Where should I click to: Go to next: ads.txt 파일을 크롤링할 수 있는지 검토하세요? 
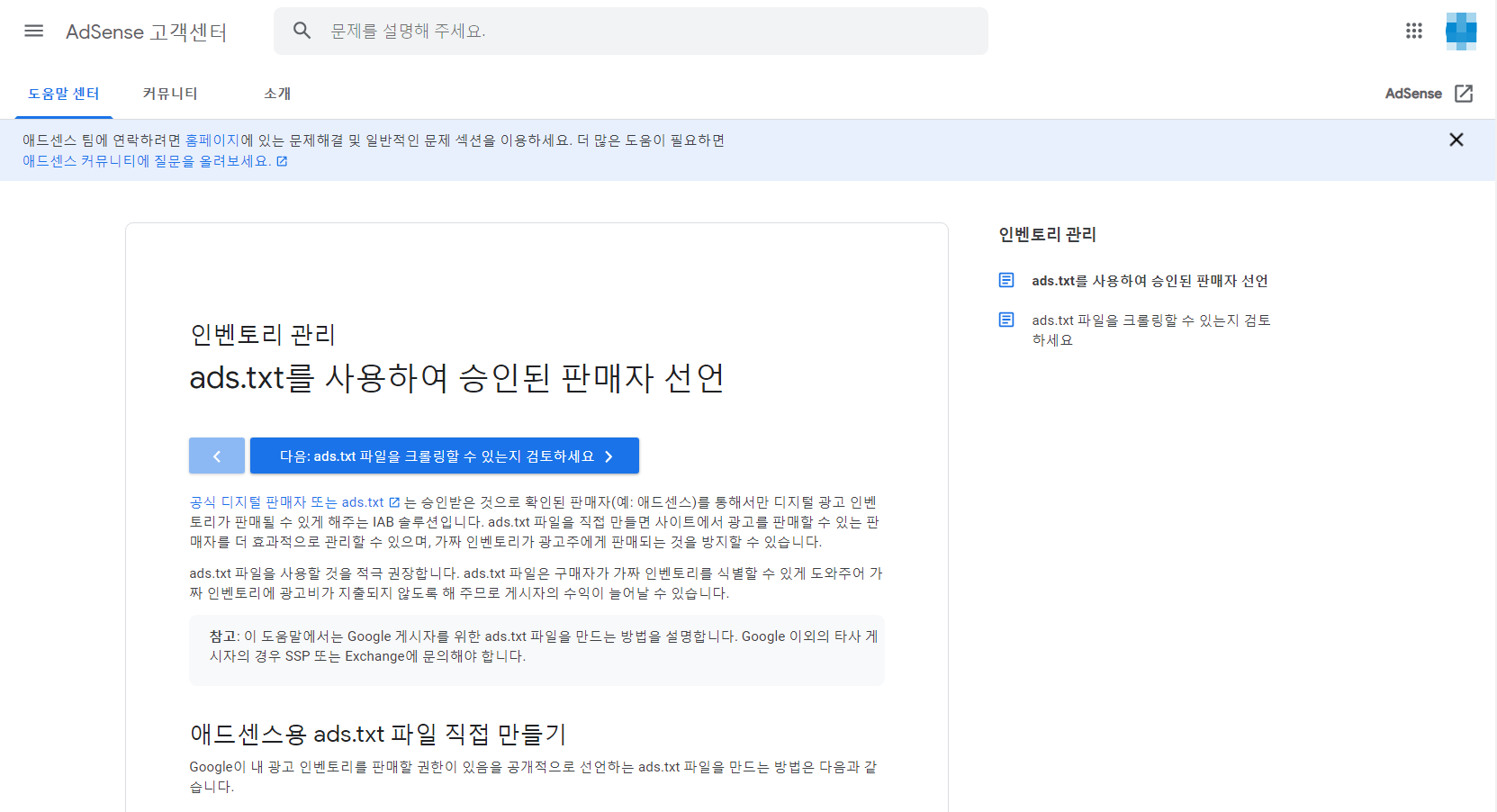point(445,456)
